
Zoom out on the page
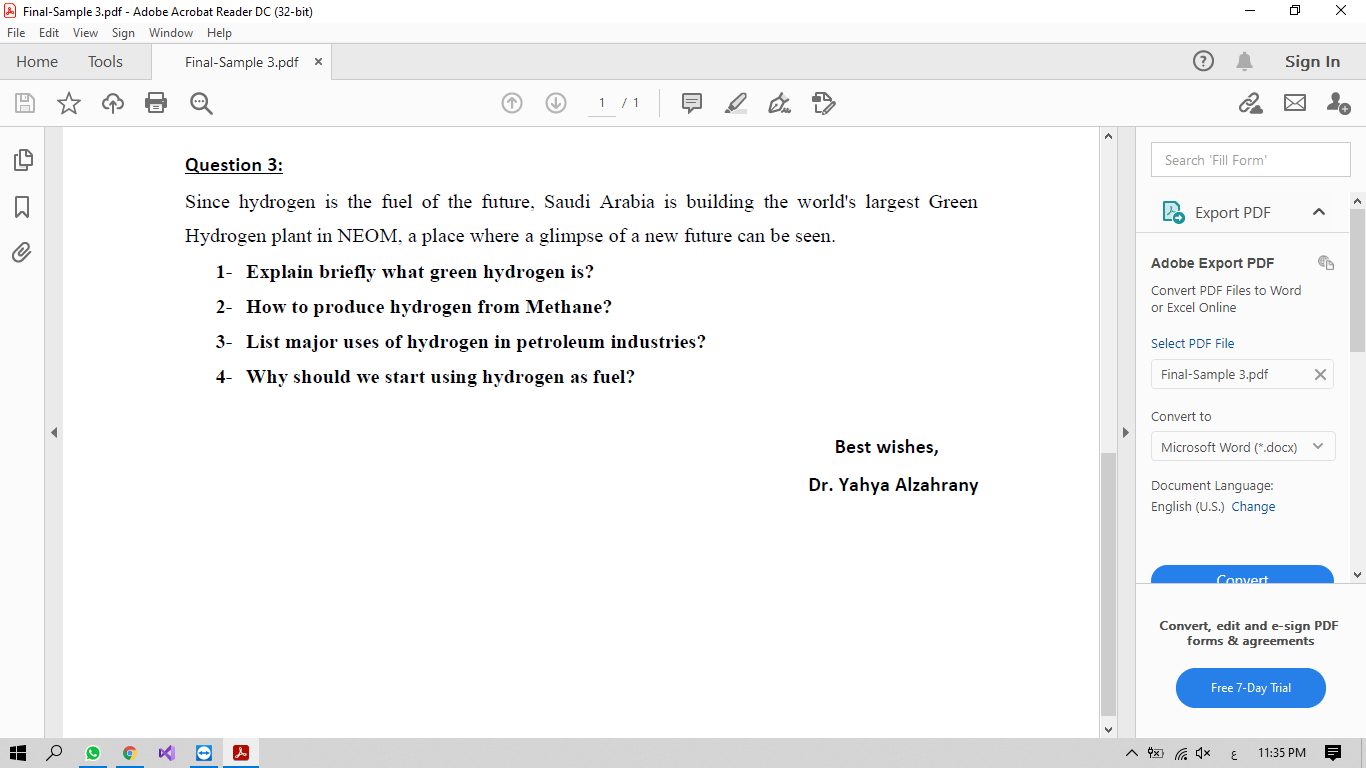pos(201,102)
